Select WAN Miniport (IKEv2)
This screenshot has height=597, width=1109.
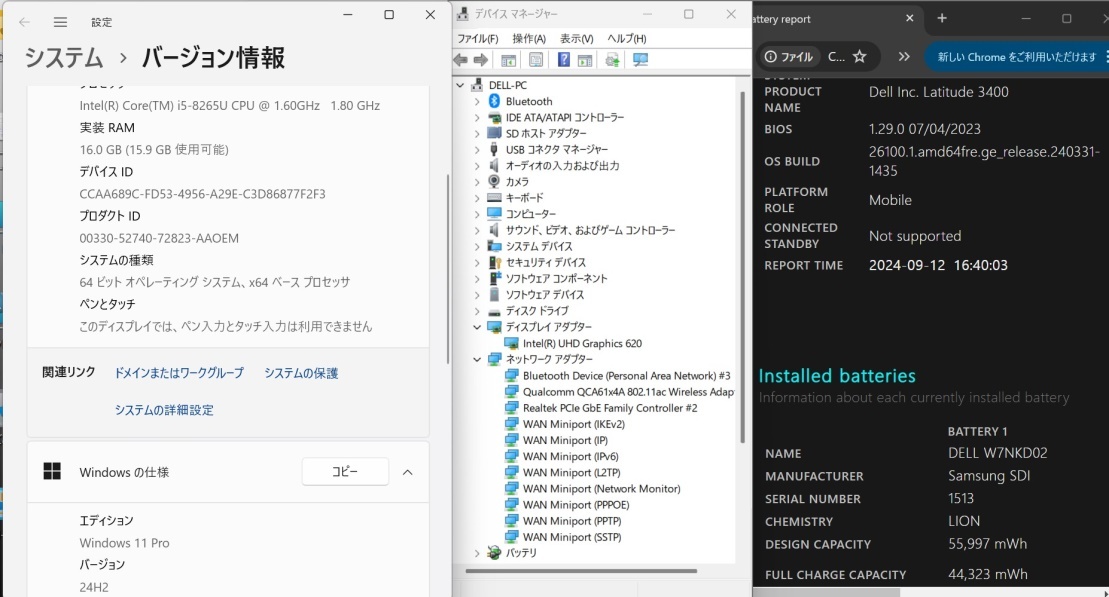coord(574,424)
